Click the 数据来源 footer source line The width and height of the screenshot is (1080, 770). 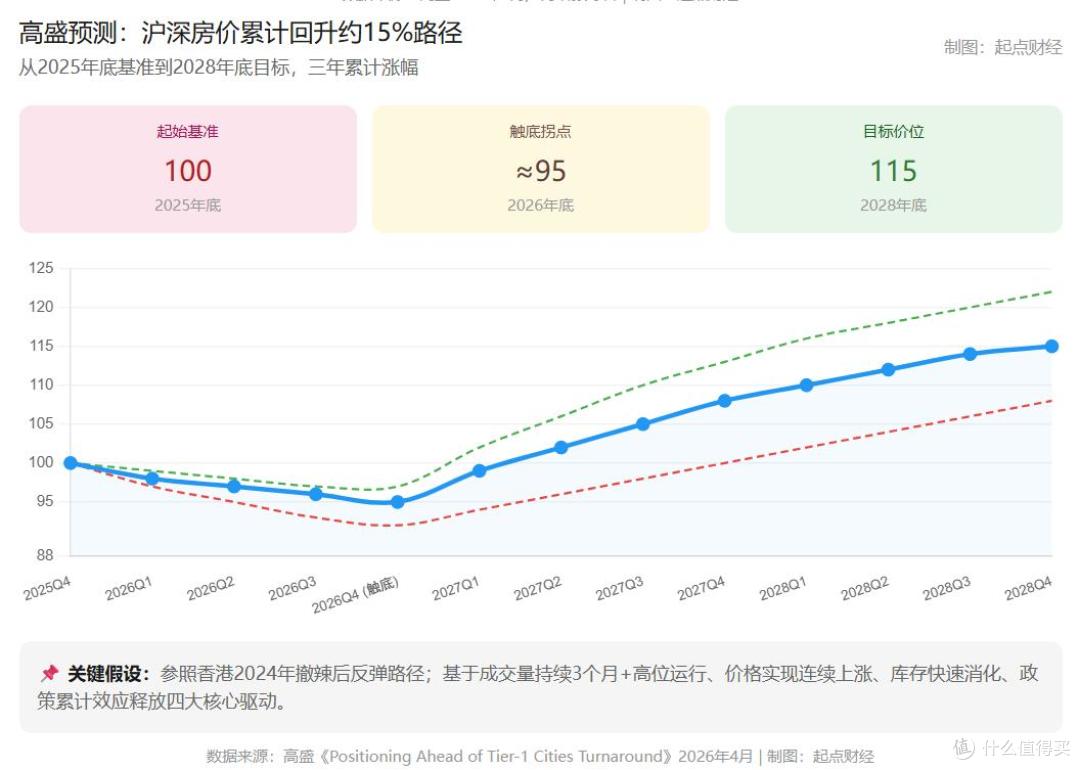[540, 756]
